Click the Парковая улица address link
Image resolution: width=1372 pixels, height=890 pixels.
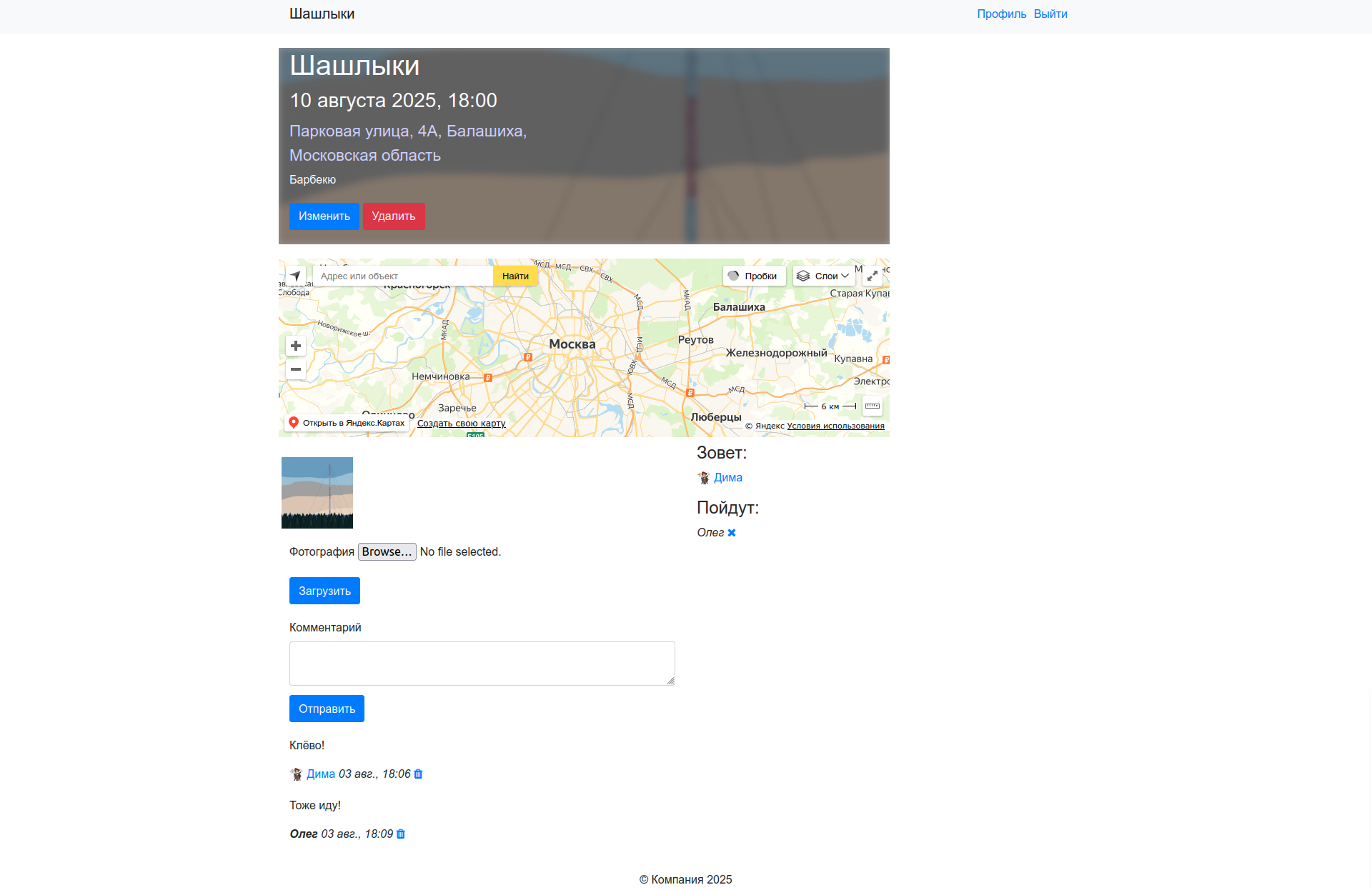pos(408,143)
